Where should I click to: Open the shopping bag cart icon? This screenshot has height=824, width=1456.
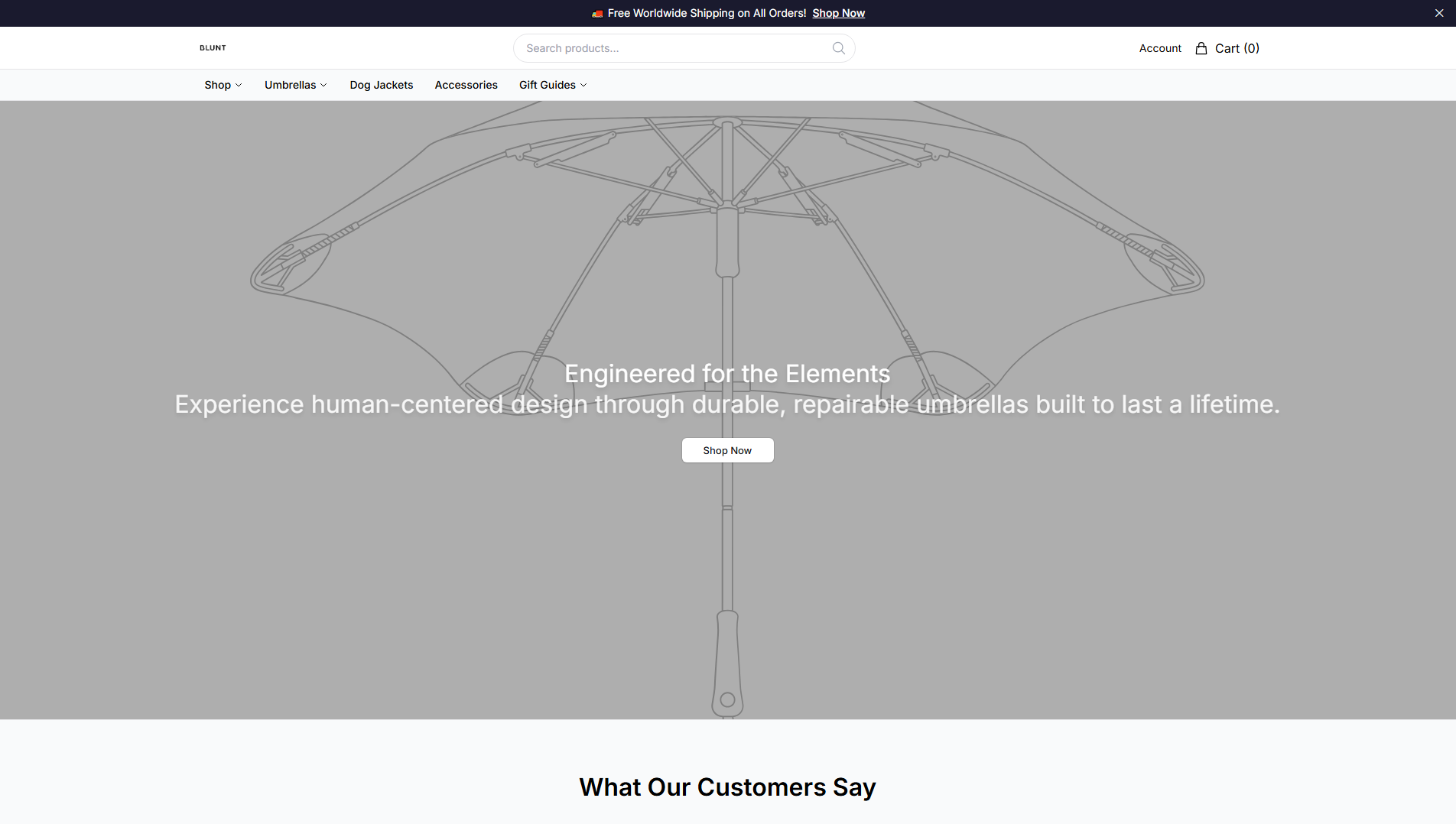1201,48
